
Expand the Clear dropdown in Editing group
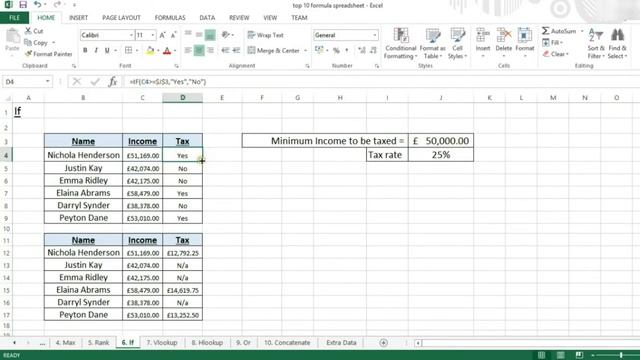[567, 54]
